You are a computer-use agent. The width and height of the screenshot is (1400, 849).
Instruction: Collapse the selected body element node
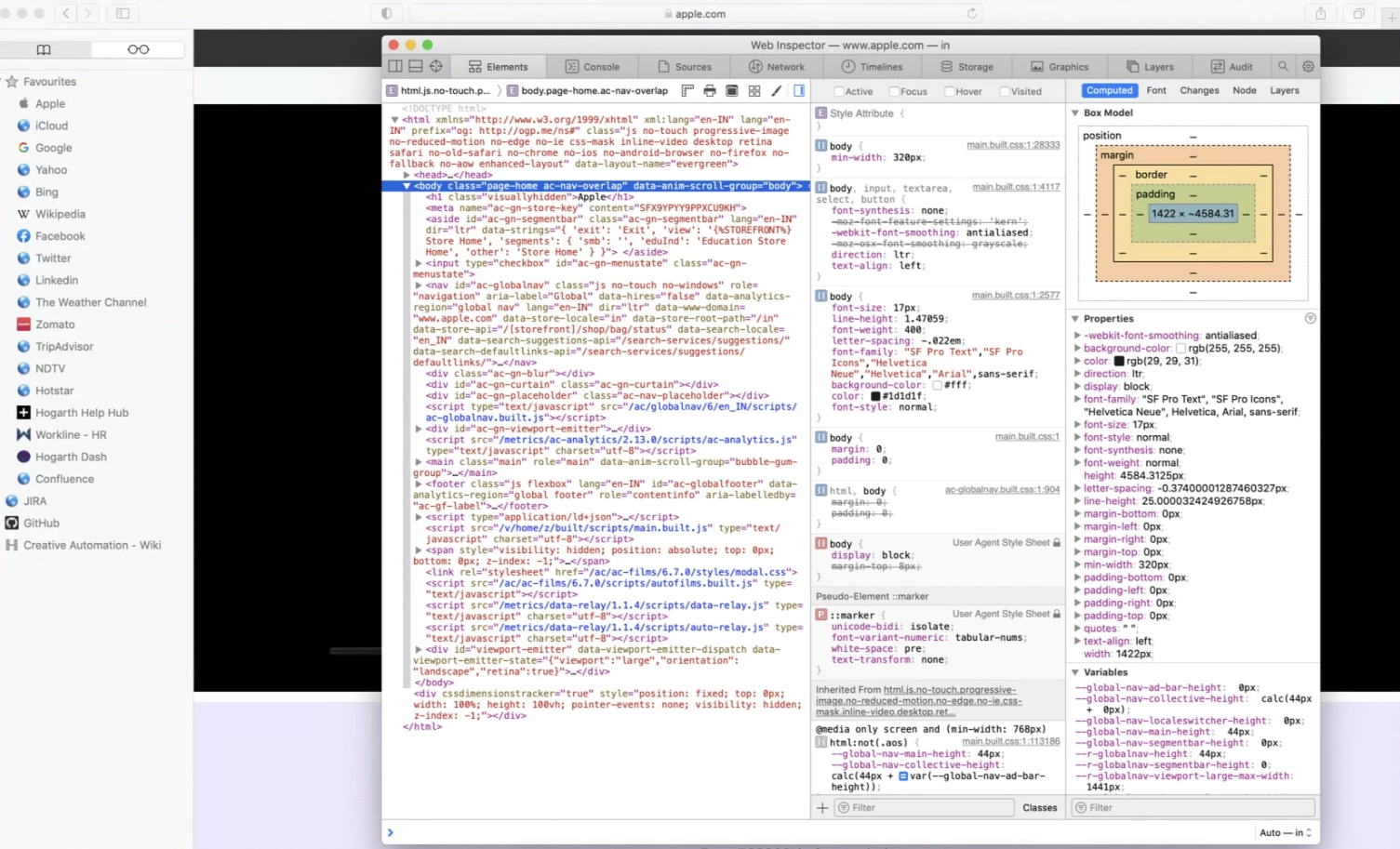pos(407,186)
